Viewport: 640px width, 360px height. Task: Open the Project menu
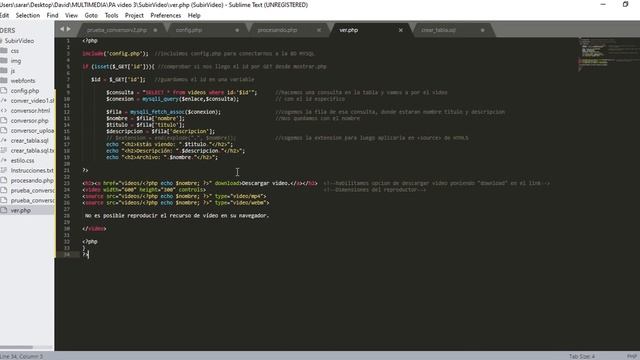pos(134,16)
